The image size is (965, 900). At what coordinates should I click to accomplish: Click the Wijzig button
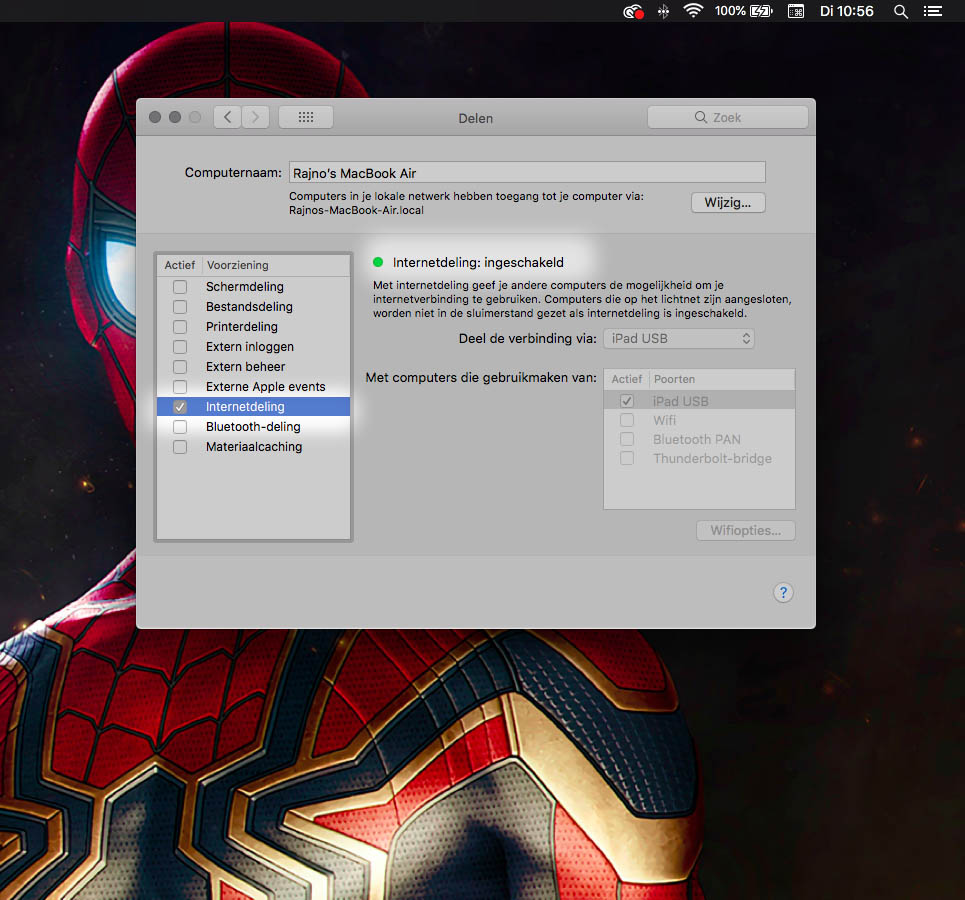[728, 203]
